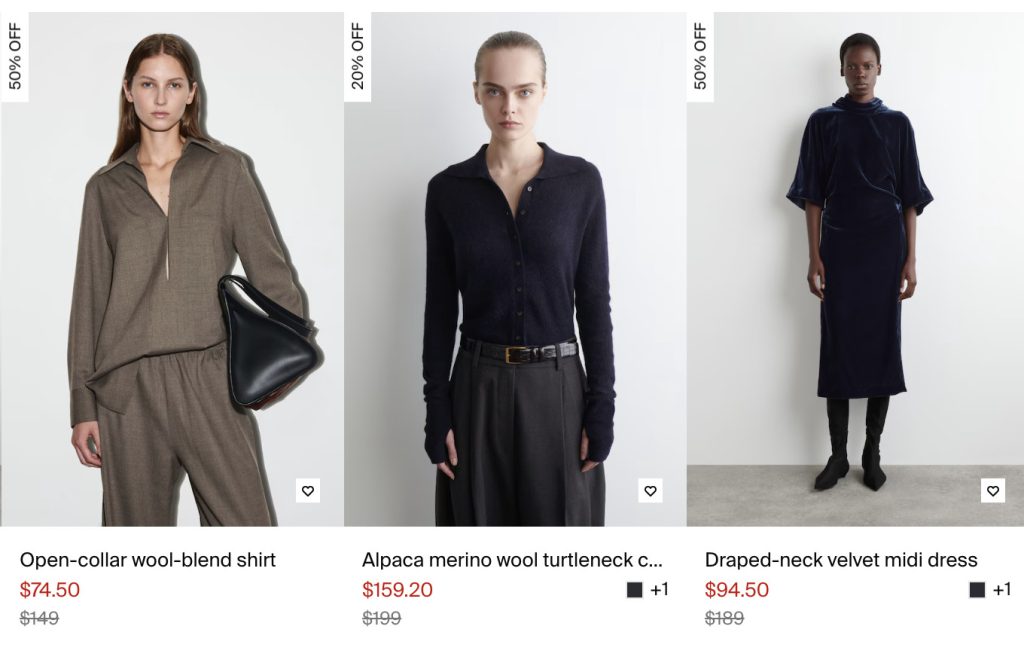Image resolution: width=1024 pixels, height=663 pixels.
Task: Open Alpaca merino wool turtleneck product link
Action: [512, 560]
